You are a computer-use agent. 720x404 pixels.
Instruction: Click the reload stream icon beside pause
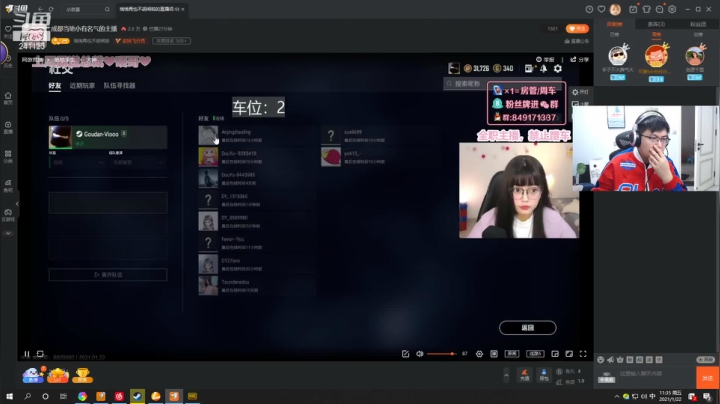click(40, 354)
